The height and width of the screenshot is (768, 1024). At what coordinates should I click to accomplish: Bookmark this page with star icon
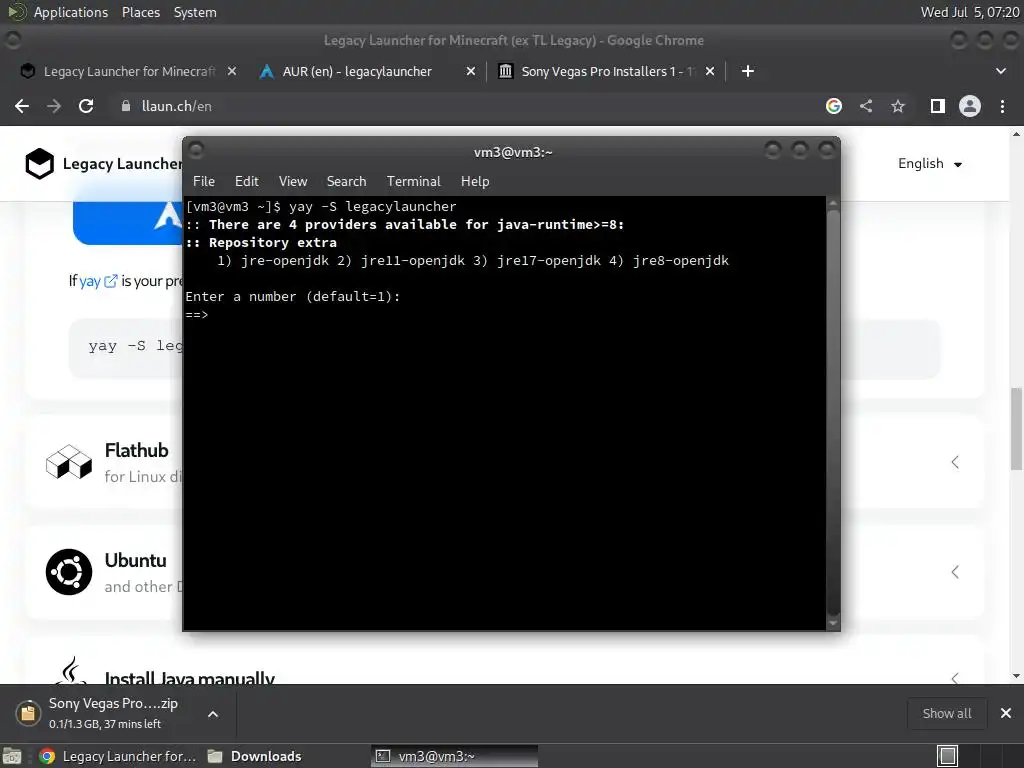[x=898, y=106]
